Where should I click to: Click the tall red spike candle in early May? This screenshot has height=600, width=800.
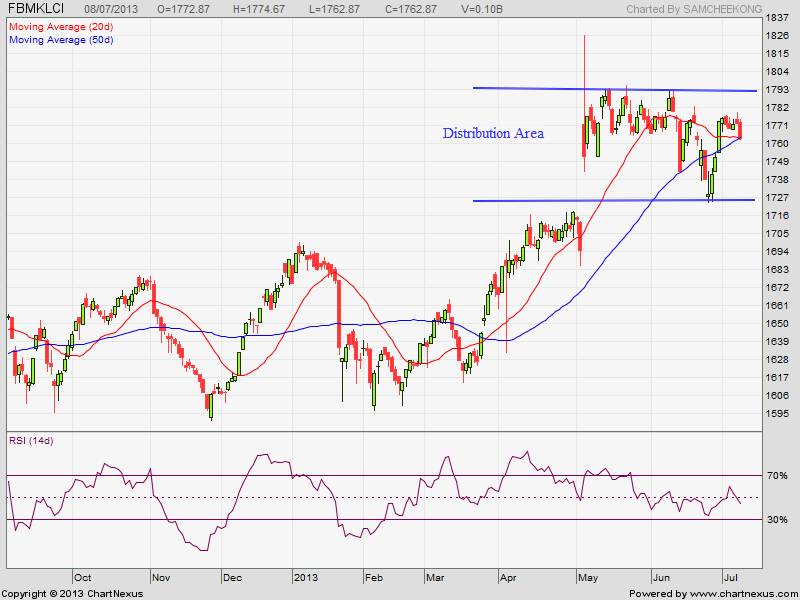coord(585,104)
